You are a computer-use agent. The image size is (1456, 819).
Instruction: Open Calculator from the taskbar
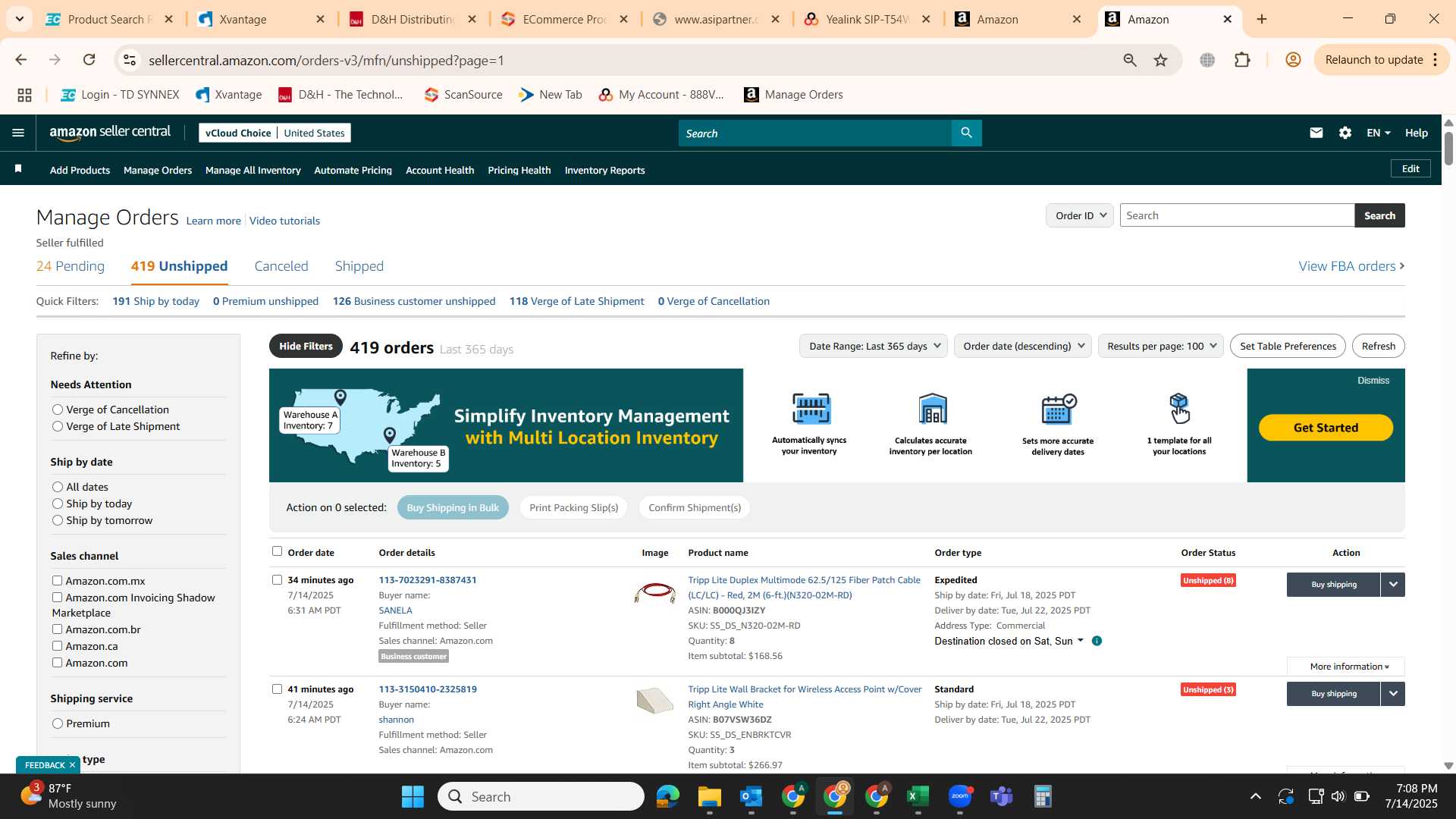click(x=1043, y=796)
